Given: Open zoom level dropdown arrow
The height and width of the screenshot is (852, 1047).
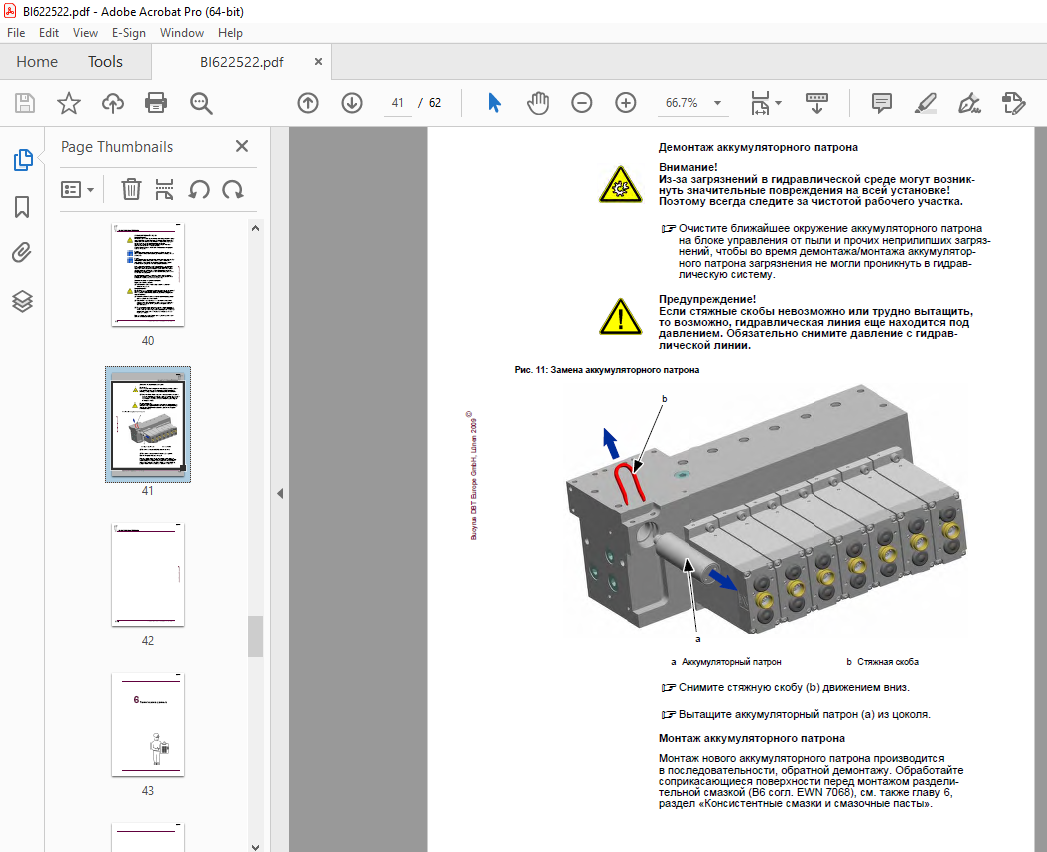Looking at the screenshot, I should (x=717, y=103).
